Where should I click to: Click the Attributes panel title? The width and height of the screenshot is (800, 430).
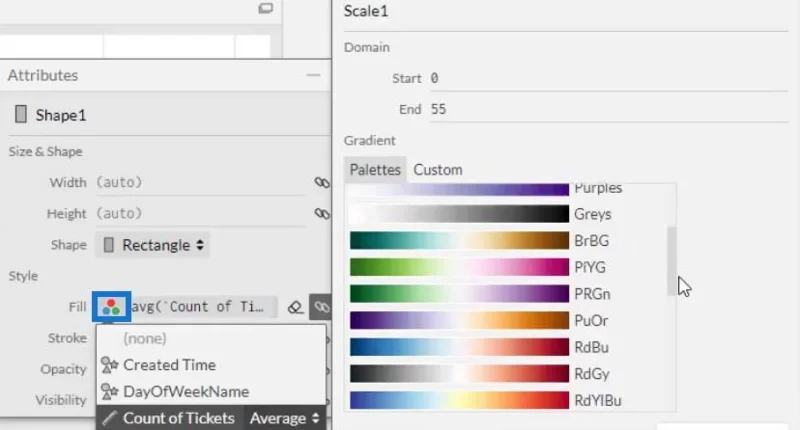[43, 75]
